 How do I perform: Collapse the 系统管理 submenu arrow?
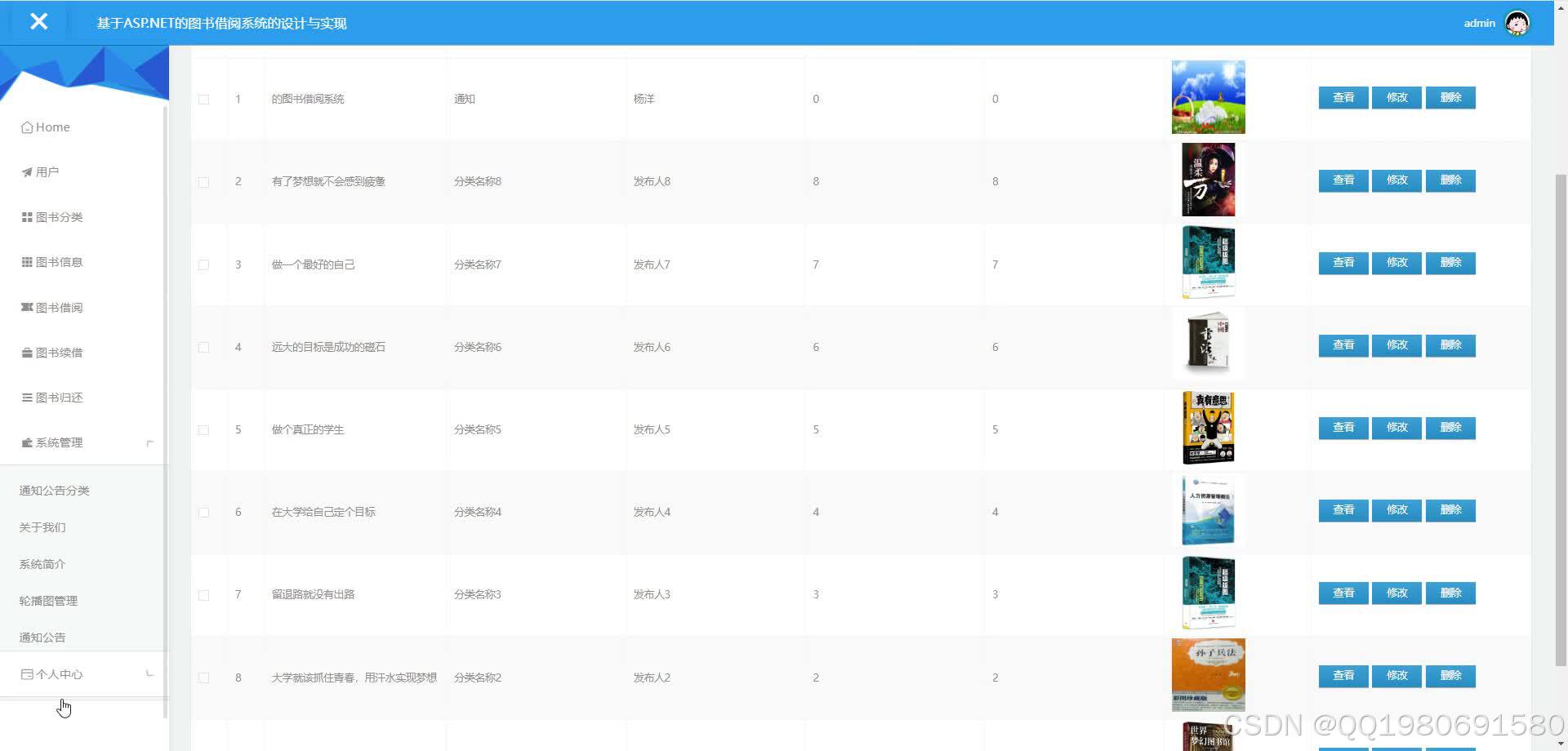coord(149,443)
